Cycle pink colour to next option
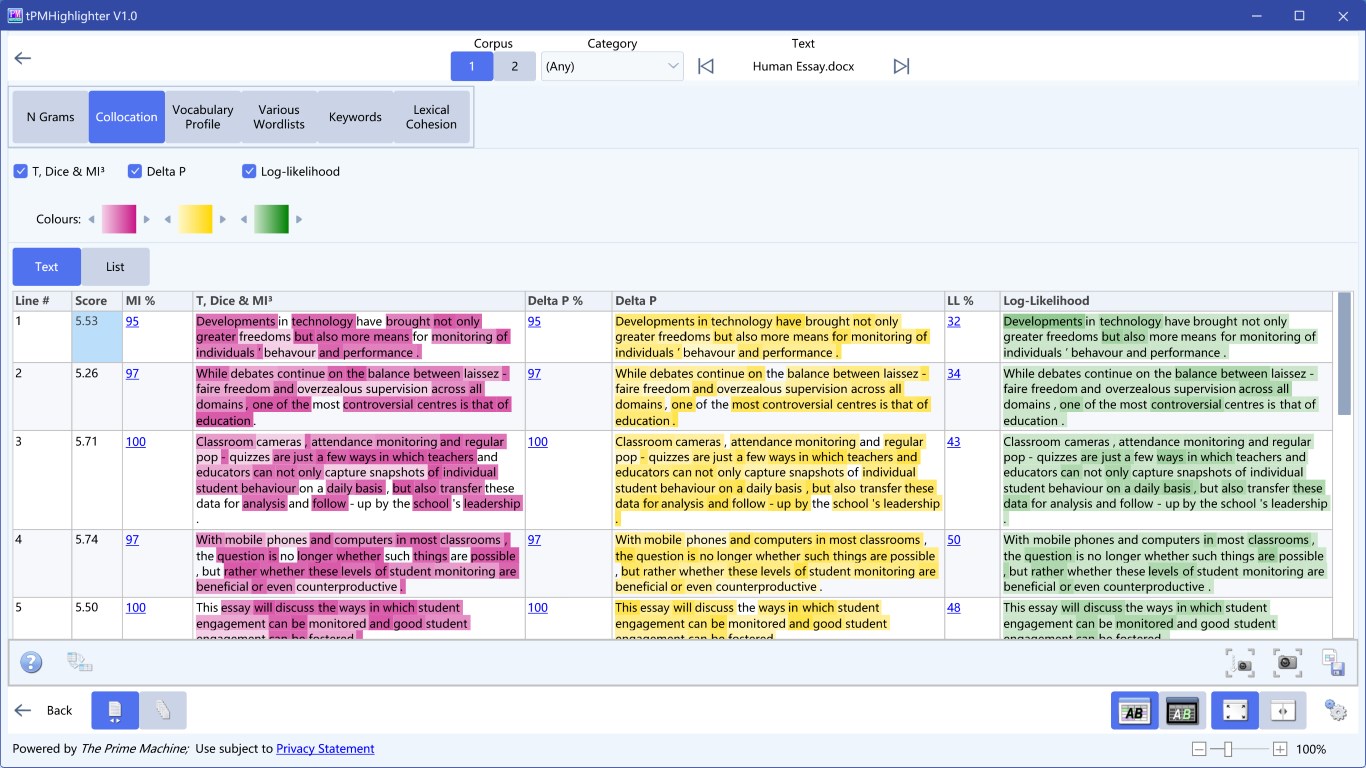This screenshot has height=768, width=1366. [x=147, y=219]
